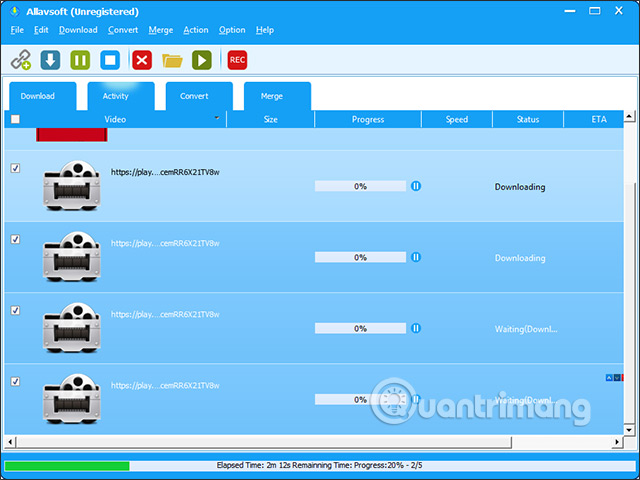Pause the first Downloading row's progress
This screenshot has height=480, width=640.
[416, 186]
